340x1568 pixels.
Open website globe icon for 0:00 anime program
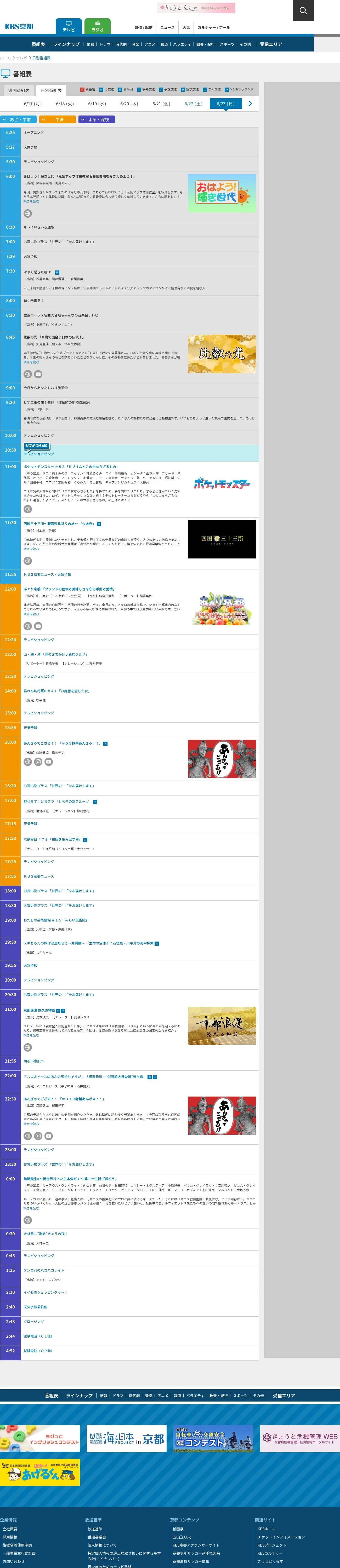coord(27,1220)
